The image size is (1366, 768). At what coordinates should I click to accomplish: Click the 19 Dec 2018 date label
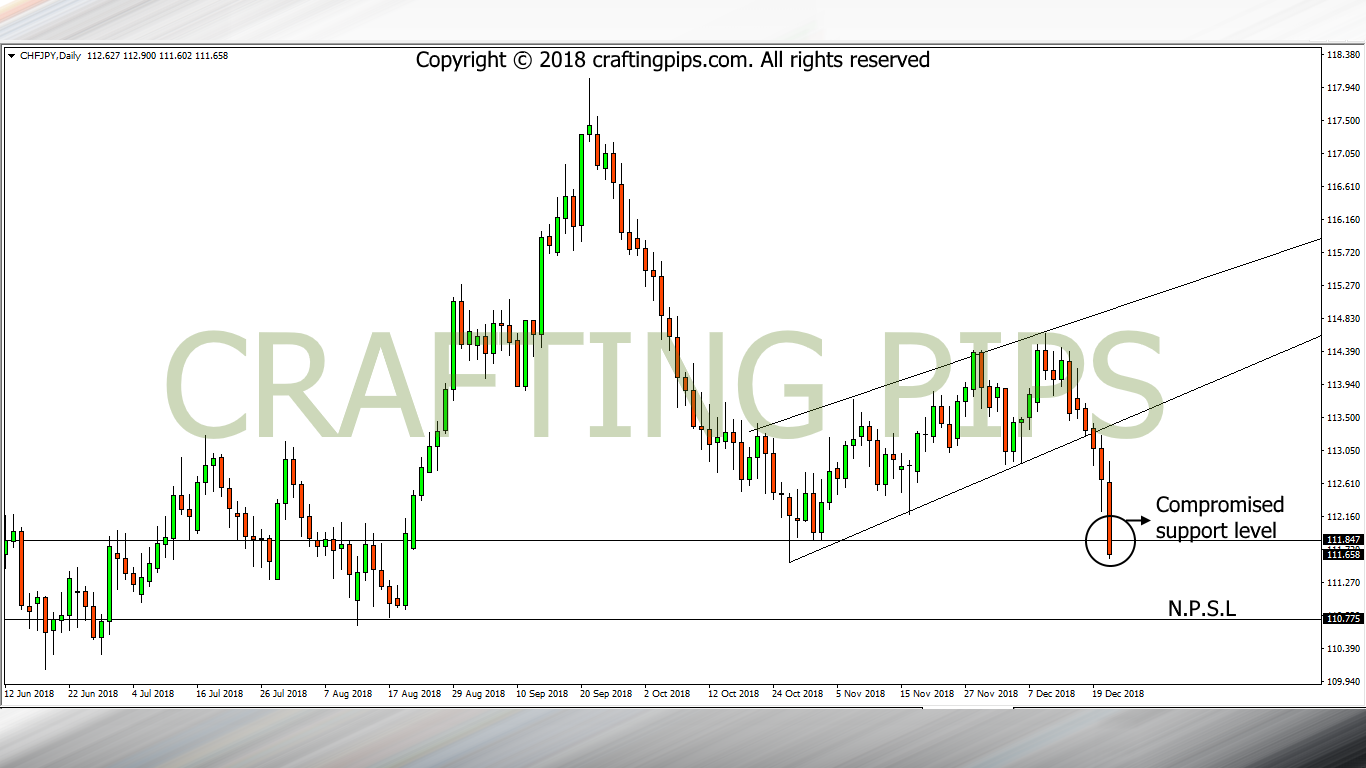(x=1118, y=693)
